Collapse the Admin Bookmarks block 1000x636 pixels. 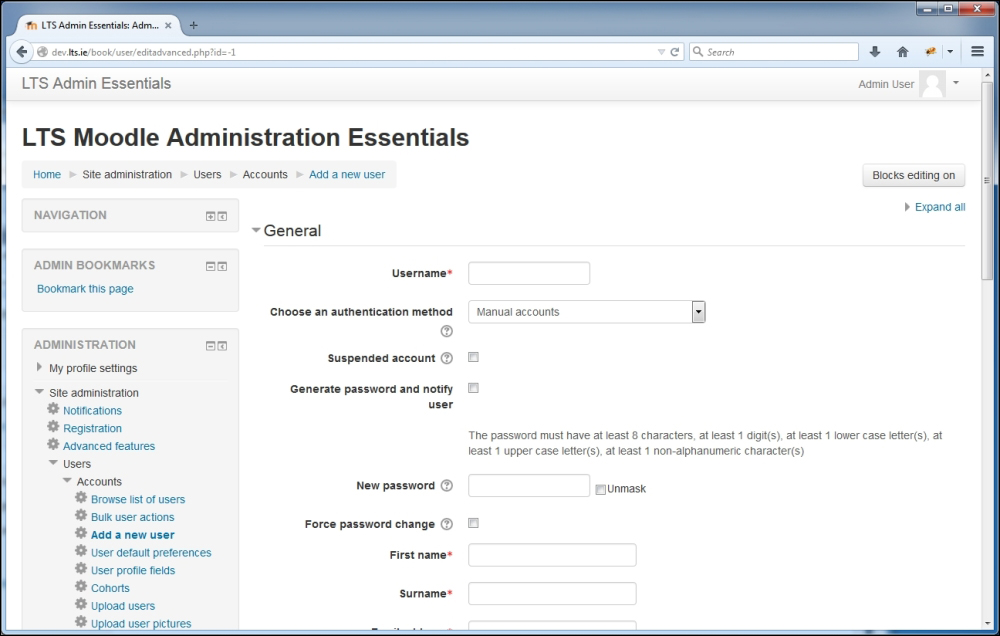tap(208, 266)
